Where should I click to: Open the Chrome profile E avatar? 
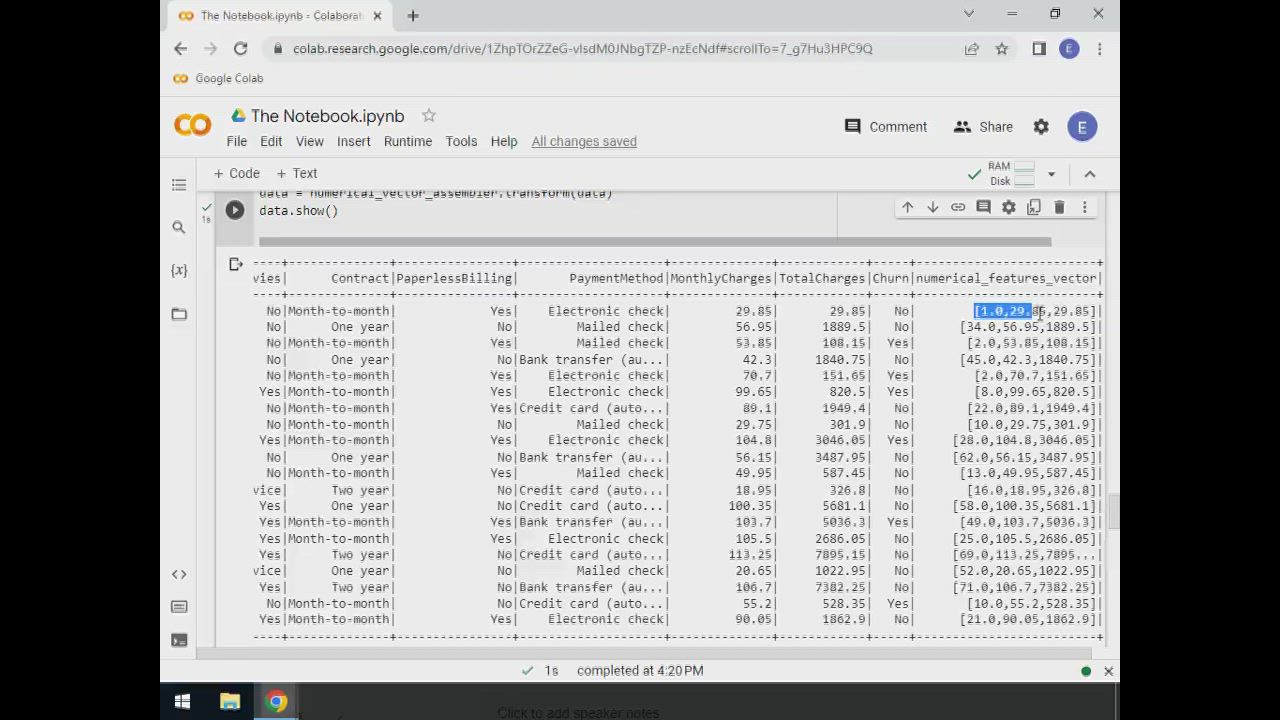coord(1069,48)
